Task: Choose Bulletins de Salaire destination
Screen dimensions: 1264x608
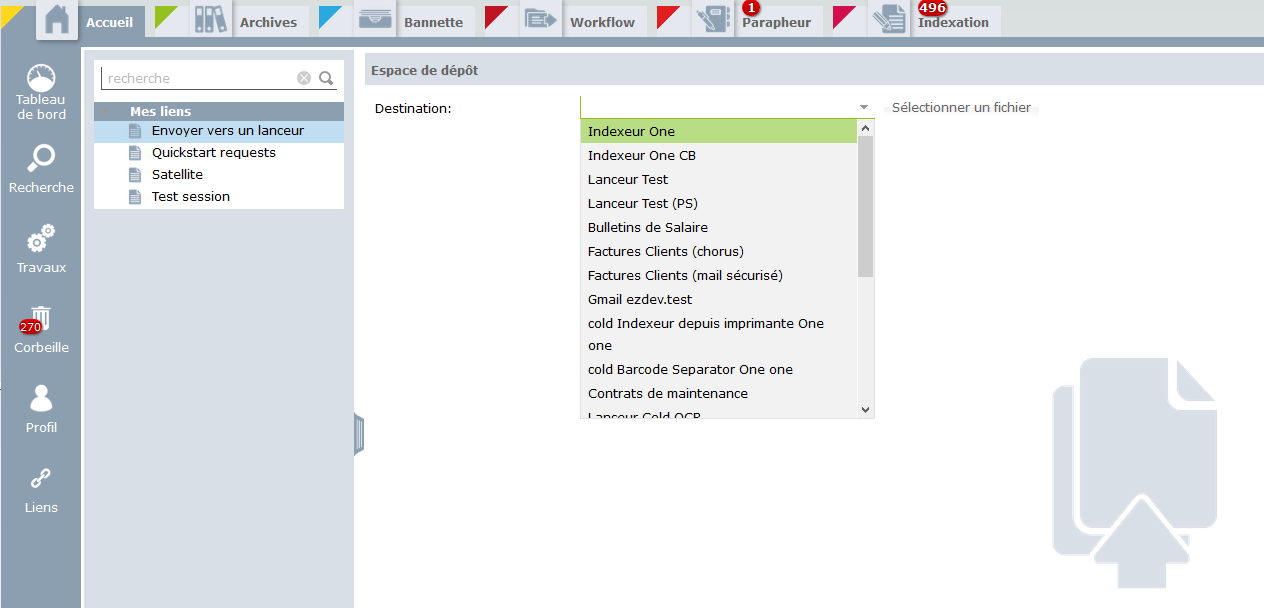Action: click(x=648, y=228)
